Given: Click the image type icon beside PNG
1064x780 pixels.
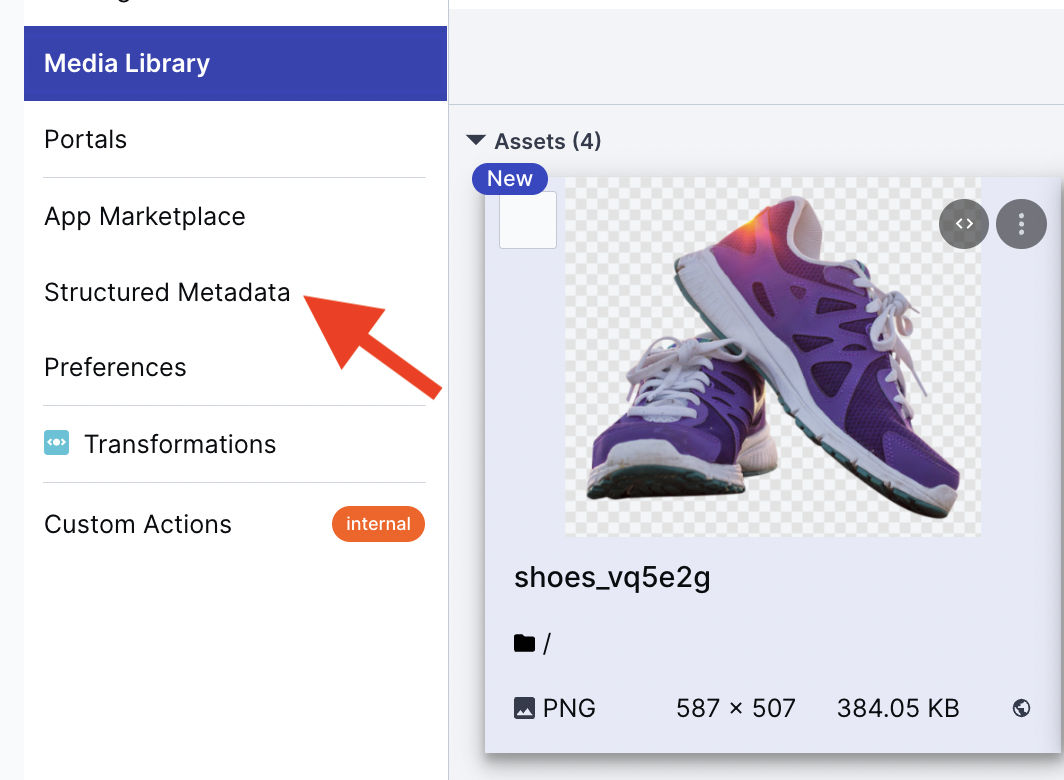Looking at the screenshot, I should point(524,709).
